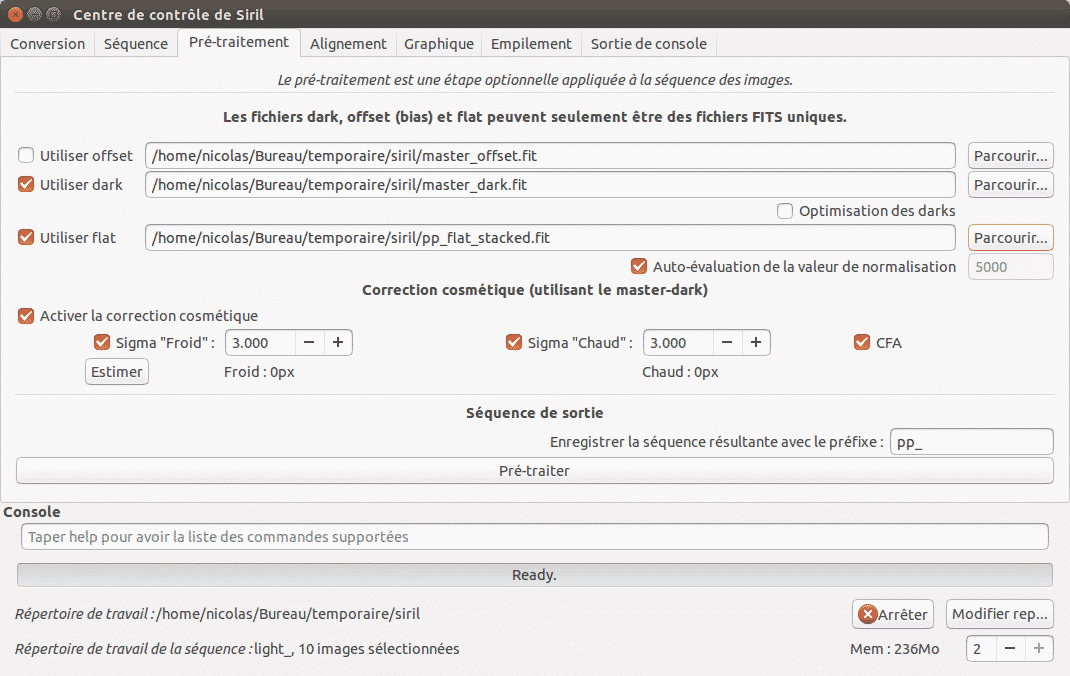Uncheck the CFA checkbox
Viewport: 1070px width, 676px height.
862,342
